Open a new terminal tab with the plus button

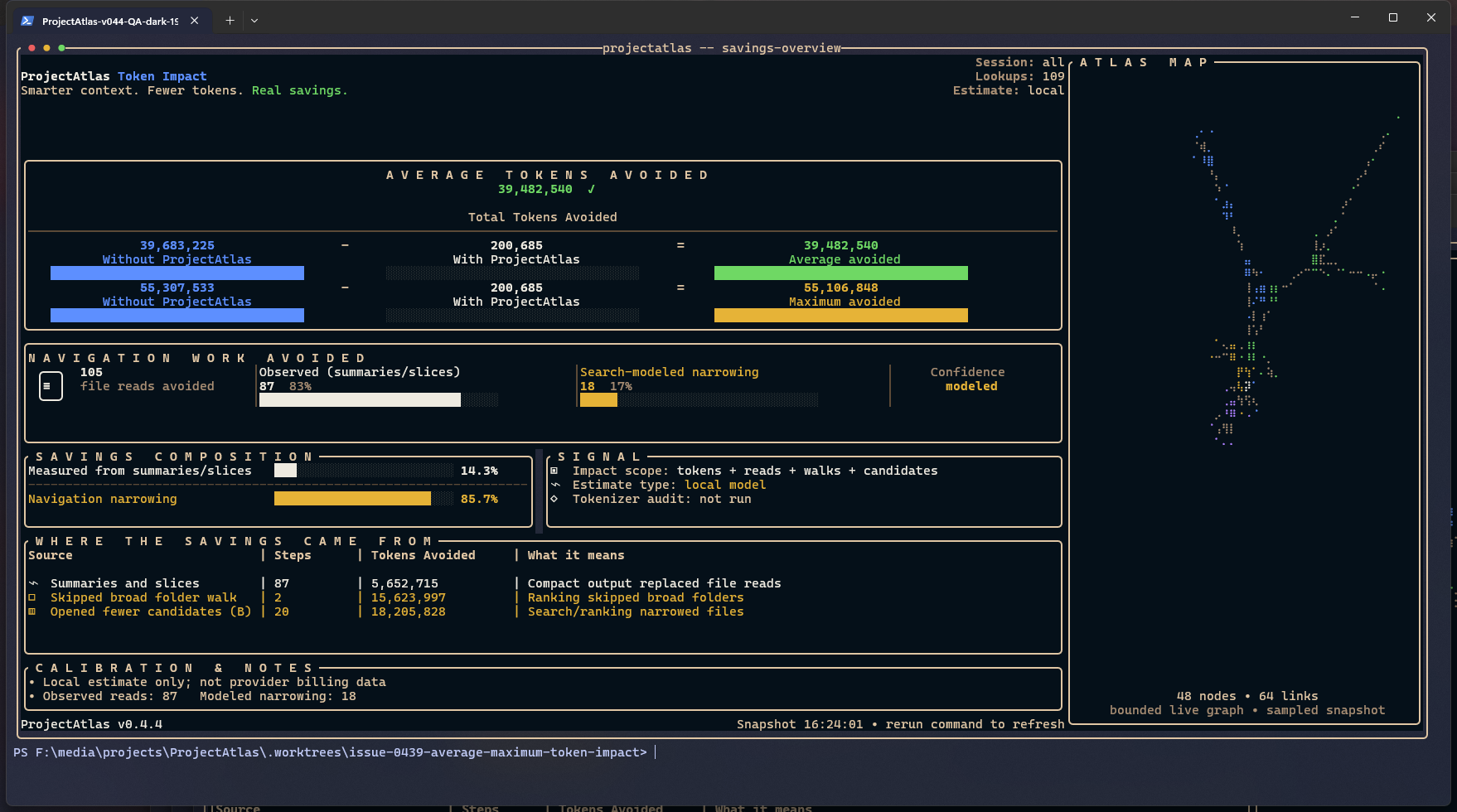coord(230,21)
